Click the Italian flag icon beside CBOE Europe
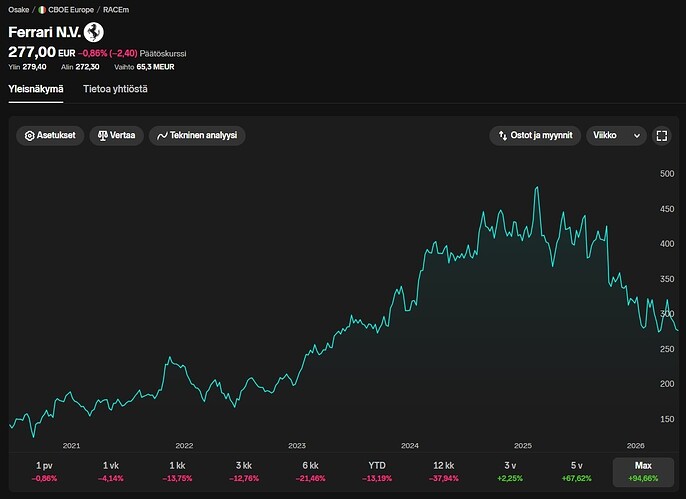This screenshot has width=686, height=499. [42, 10]
